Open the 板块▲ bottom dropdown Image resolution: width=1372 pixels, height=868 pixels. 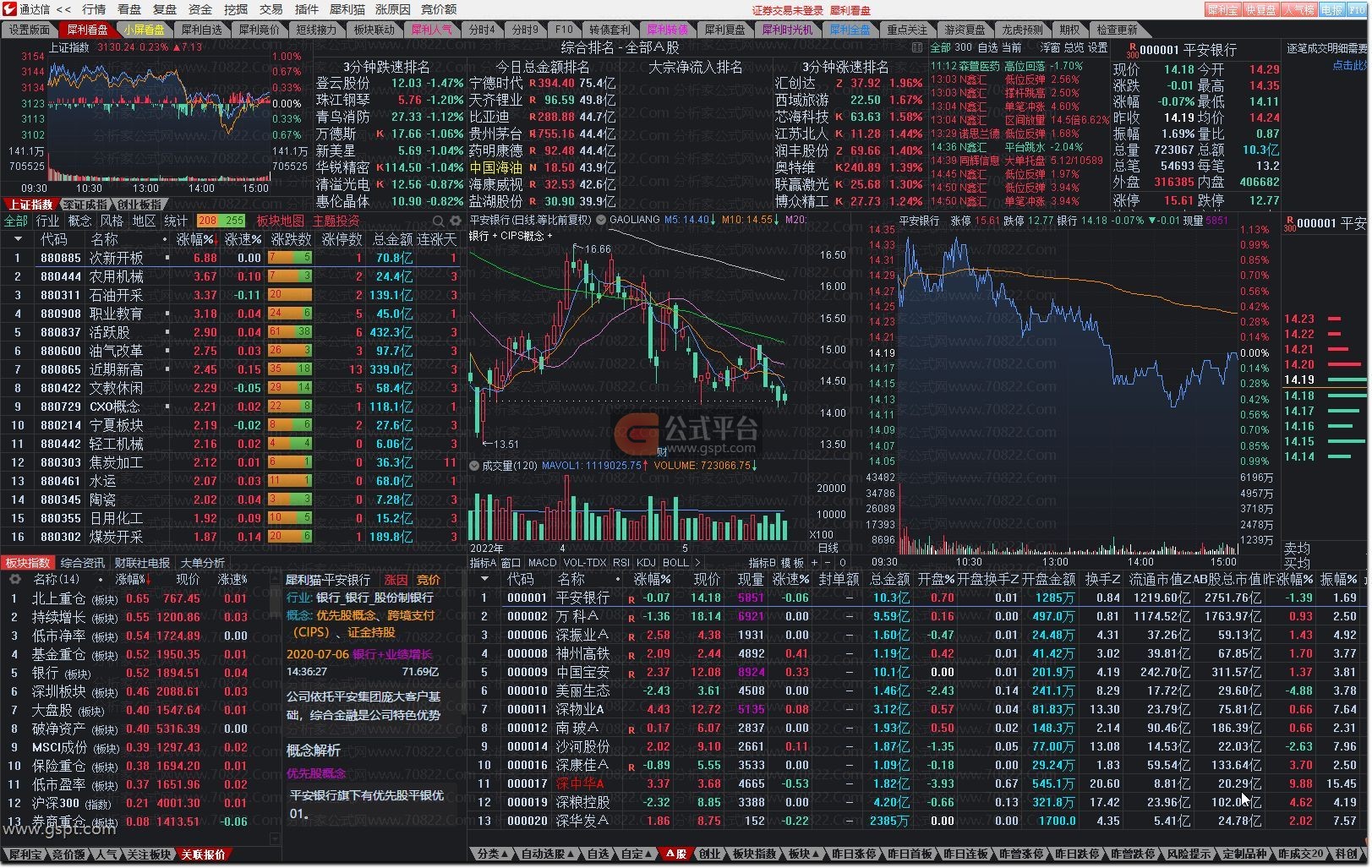point(803,854)
